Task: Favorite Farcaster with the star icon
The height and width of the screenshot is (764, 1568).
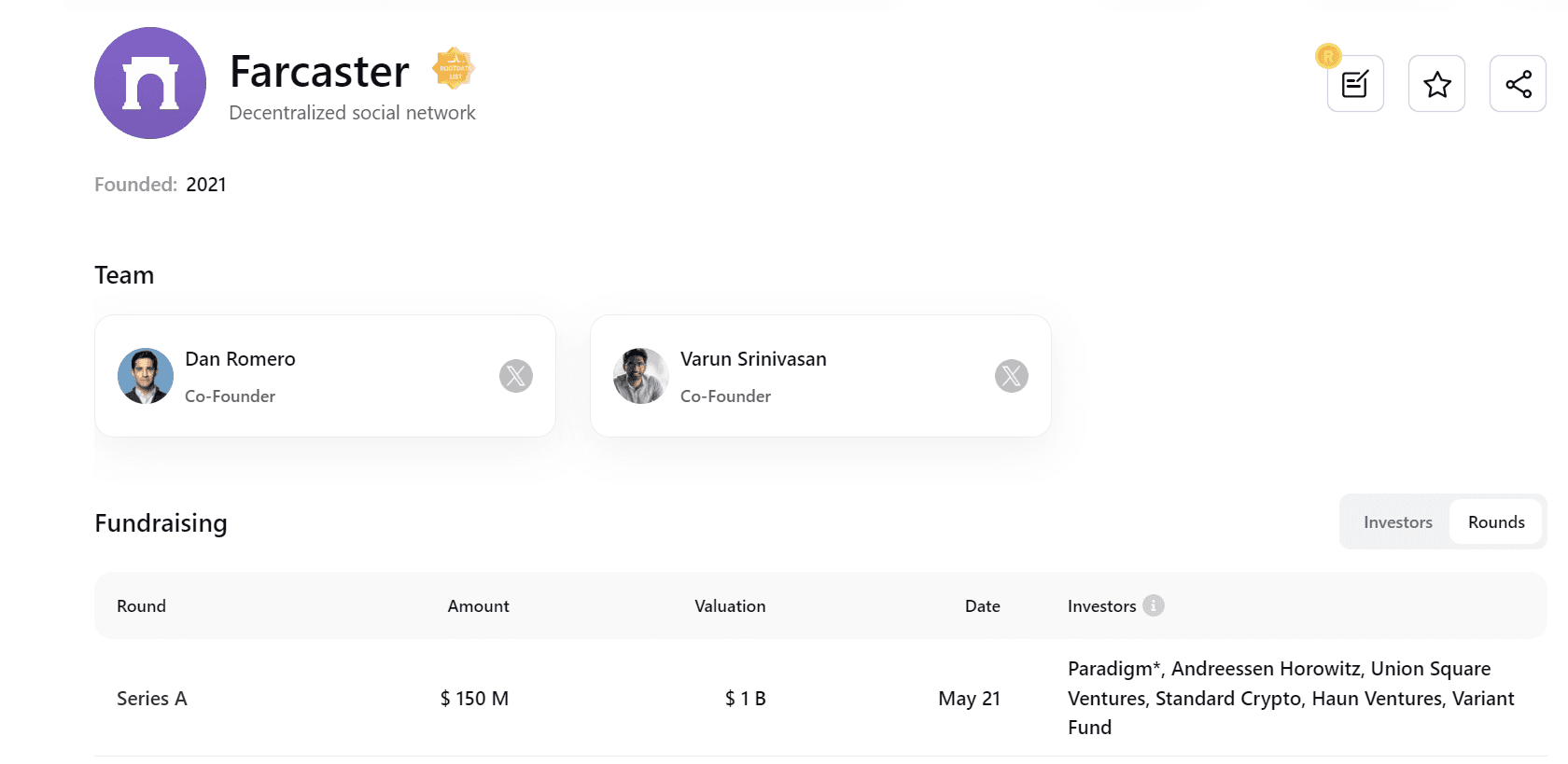Action: pyautogui.click(x=1436, y=84)
